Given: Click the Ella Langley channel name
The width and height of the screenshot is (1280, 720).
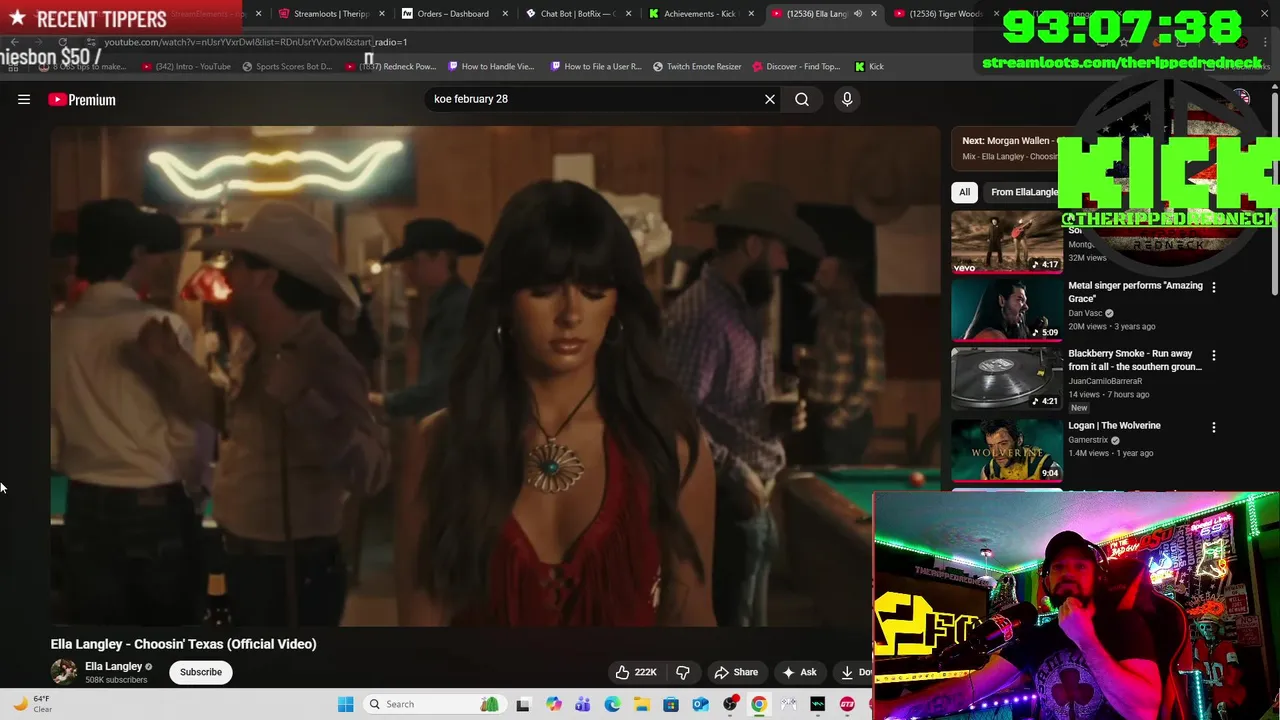Looking at the screenshot, I should click(113, 666).
